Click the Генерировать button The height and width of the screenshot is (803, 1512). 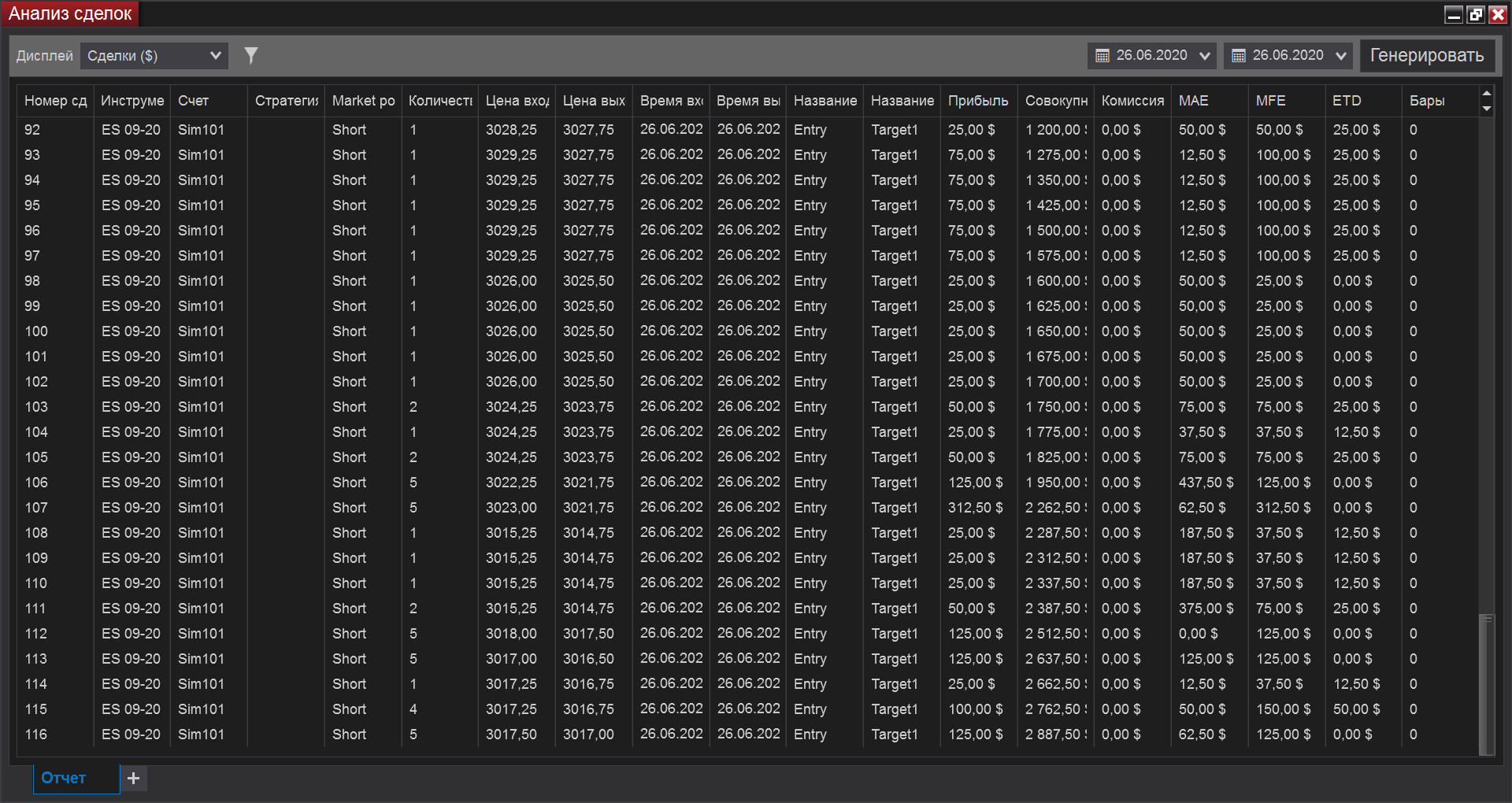click(1427, 55)
